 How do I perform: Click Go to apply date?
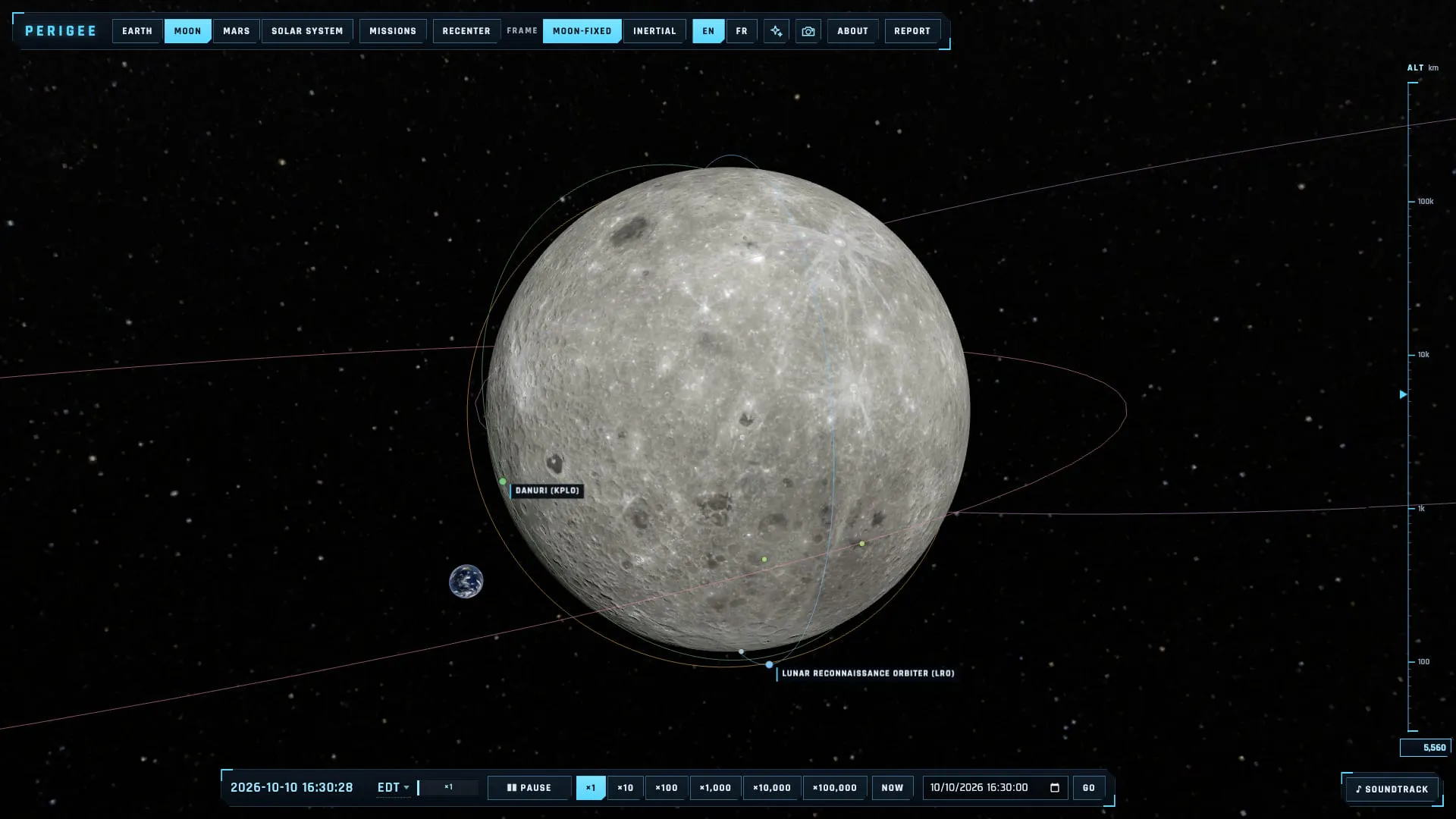[x=1089, y=788]
